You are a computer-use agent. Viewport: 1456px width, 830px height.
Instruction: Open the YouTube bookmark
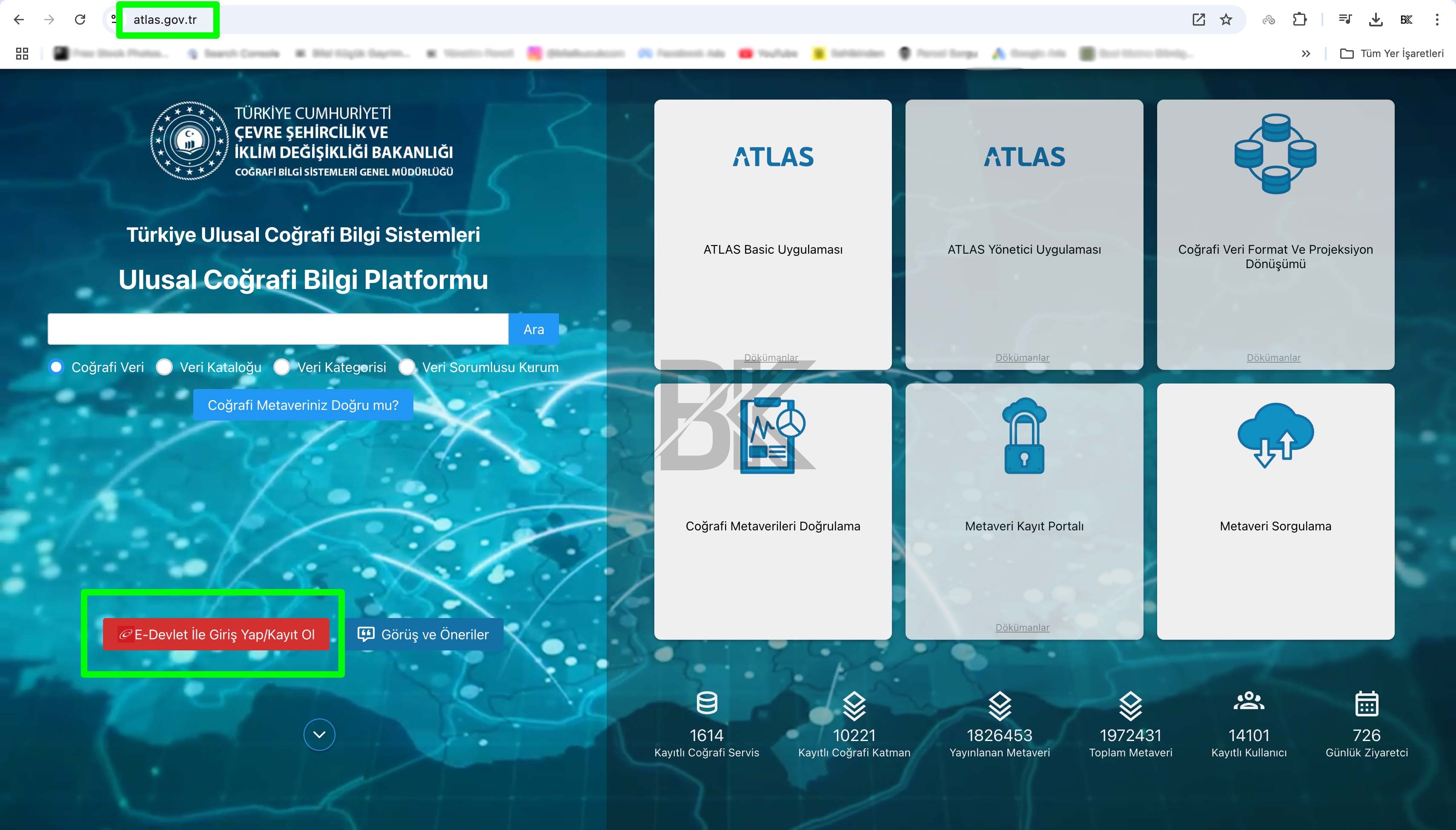[x=768, y=54]
